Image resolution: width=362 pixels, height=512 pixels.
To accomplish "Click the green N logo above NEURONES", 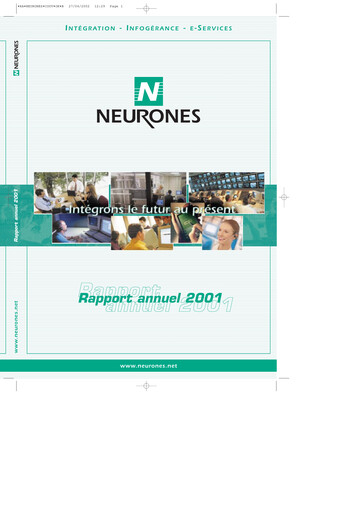I will tap(149, 91).
